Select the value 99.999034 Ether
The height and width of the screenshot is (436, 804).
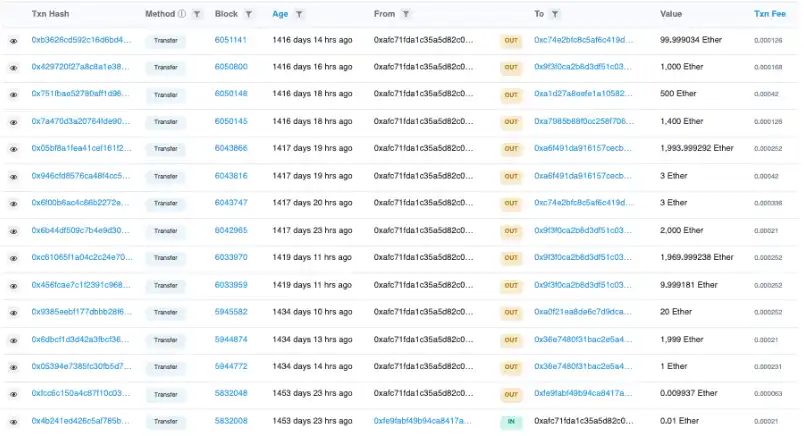[x=691, y=39]
